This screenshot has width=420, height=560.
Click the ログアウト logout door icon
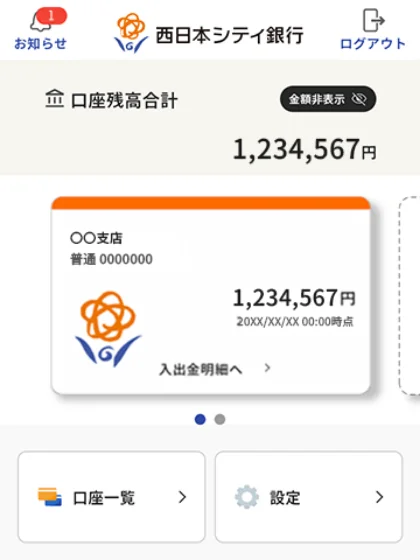click(x=374, y=20)
